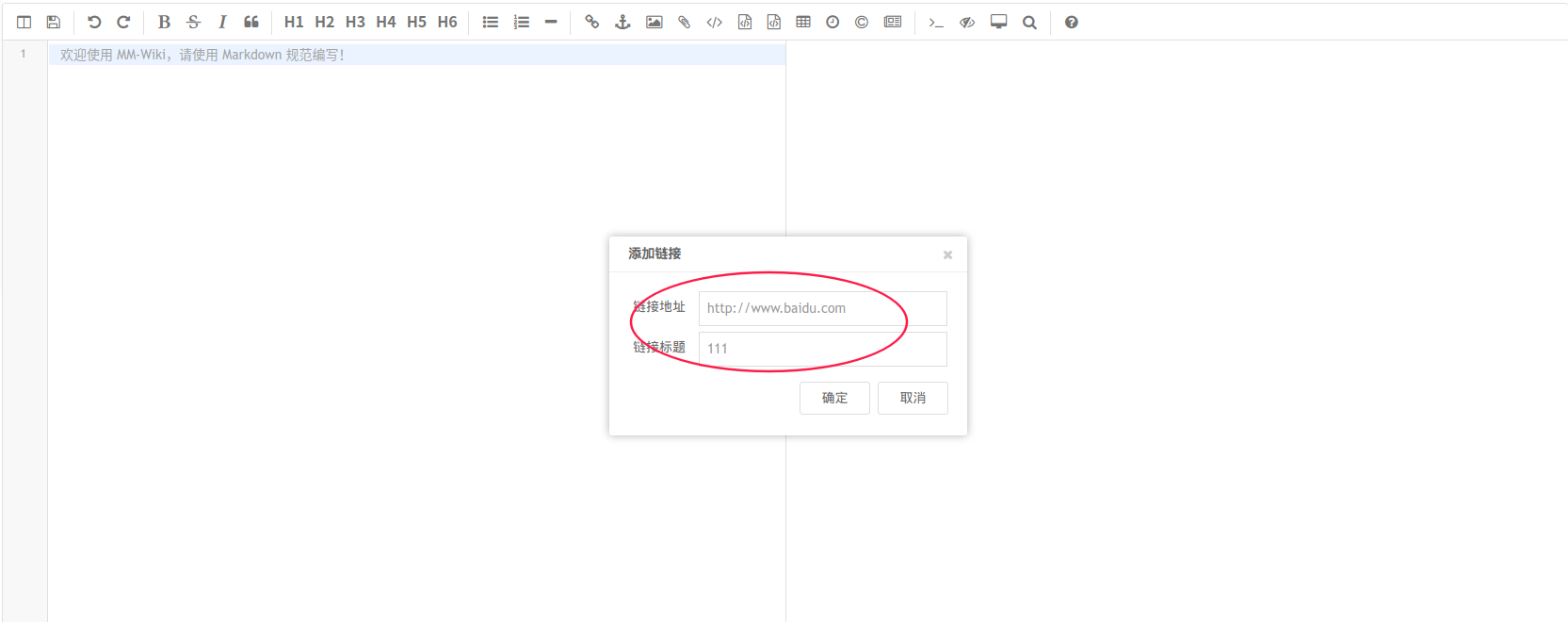Click line 1 welcome text in editor
Viewport: 1568px width, 622px height.
(202, 55)
